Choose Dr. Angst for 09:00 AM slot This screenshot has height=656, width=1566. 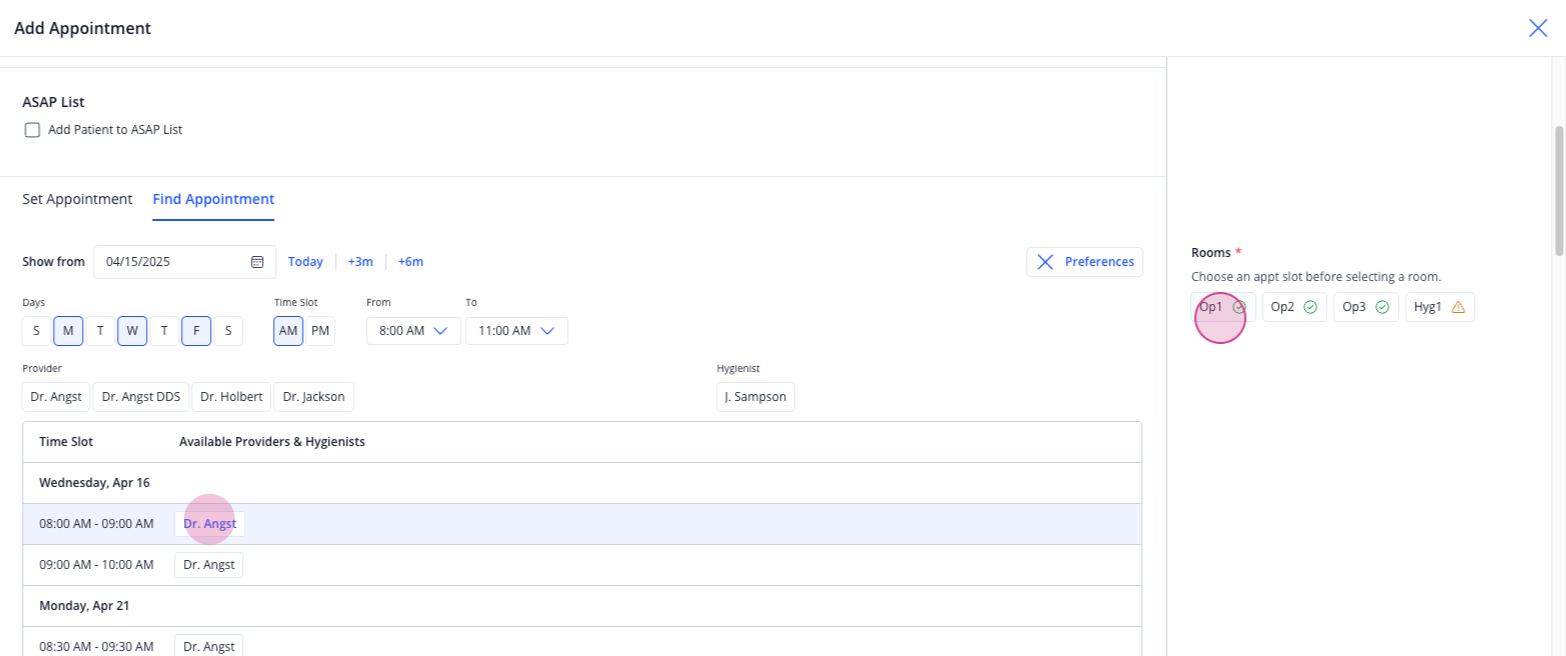[x=209, y=565]
